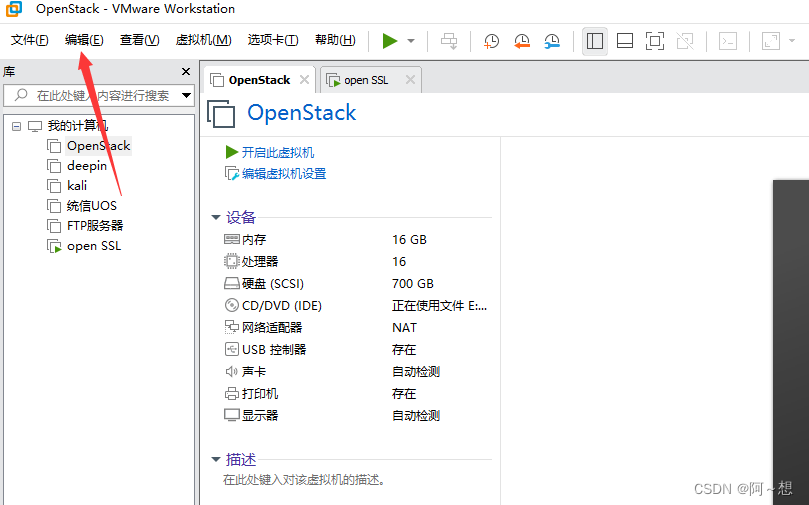Select open SSL VM in library tree
Image resolution: width=809 pixels, height=505 pixels.
93,246
